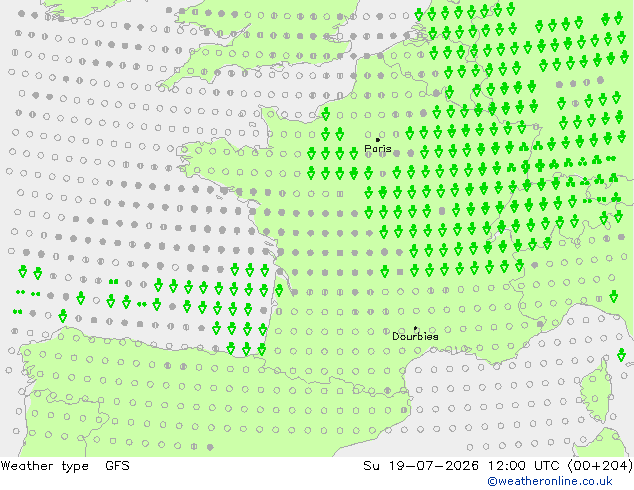Click the '(00+204)' forecast offset text
Viewport: 634px width, 490px height.
pos(600,466)
